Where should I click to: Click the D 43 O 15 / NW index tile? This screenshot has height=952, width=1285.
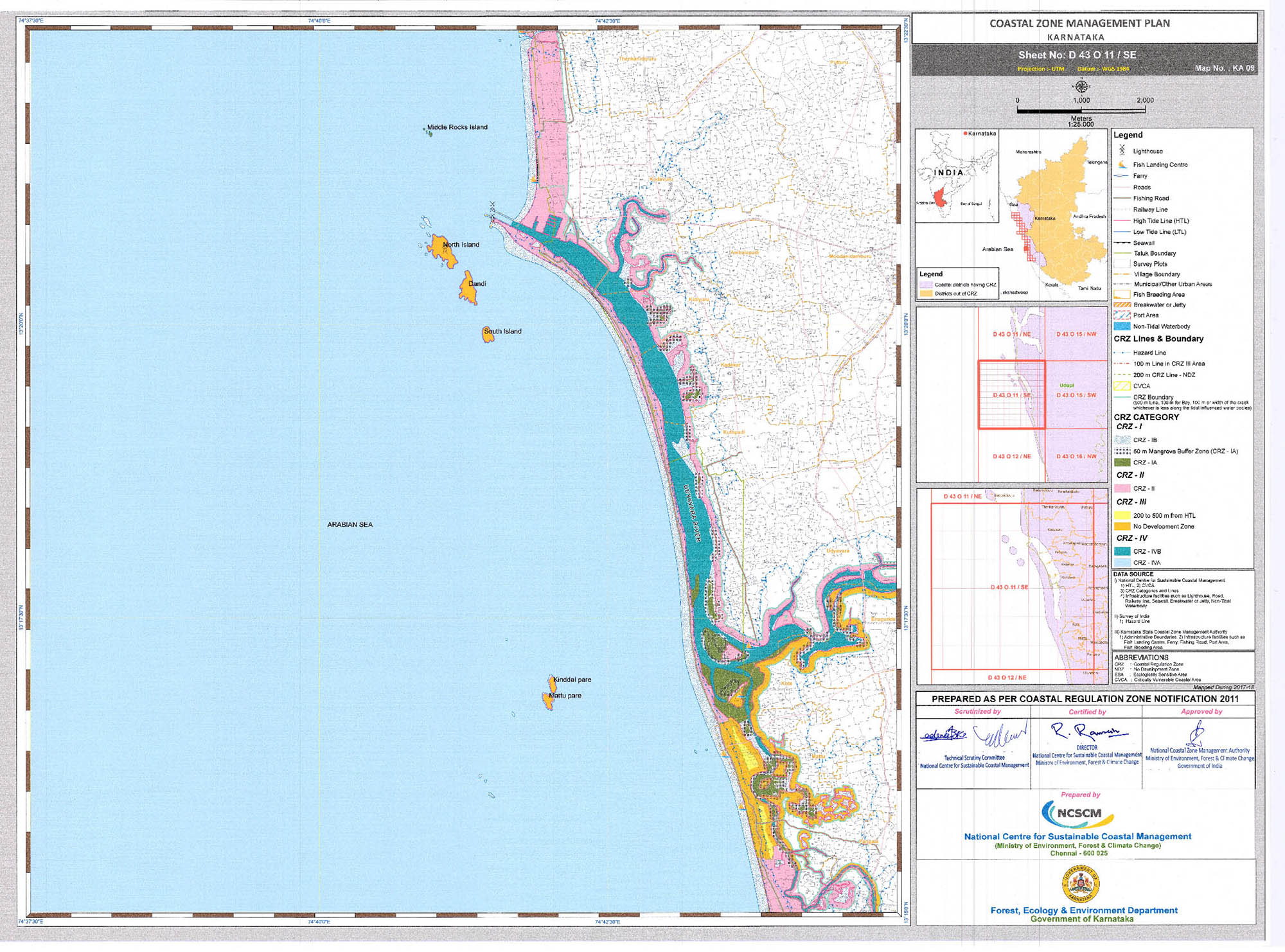[x=1076, y=334]
